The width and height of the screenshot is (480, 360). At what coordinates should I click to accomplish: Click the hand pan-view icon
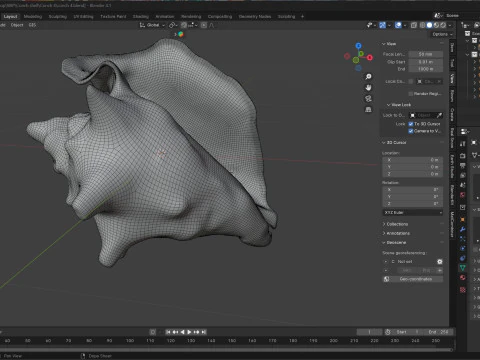coord(368,88)
